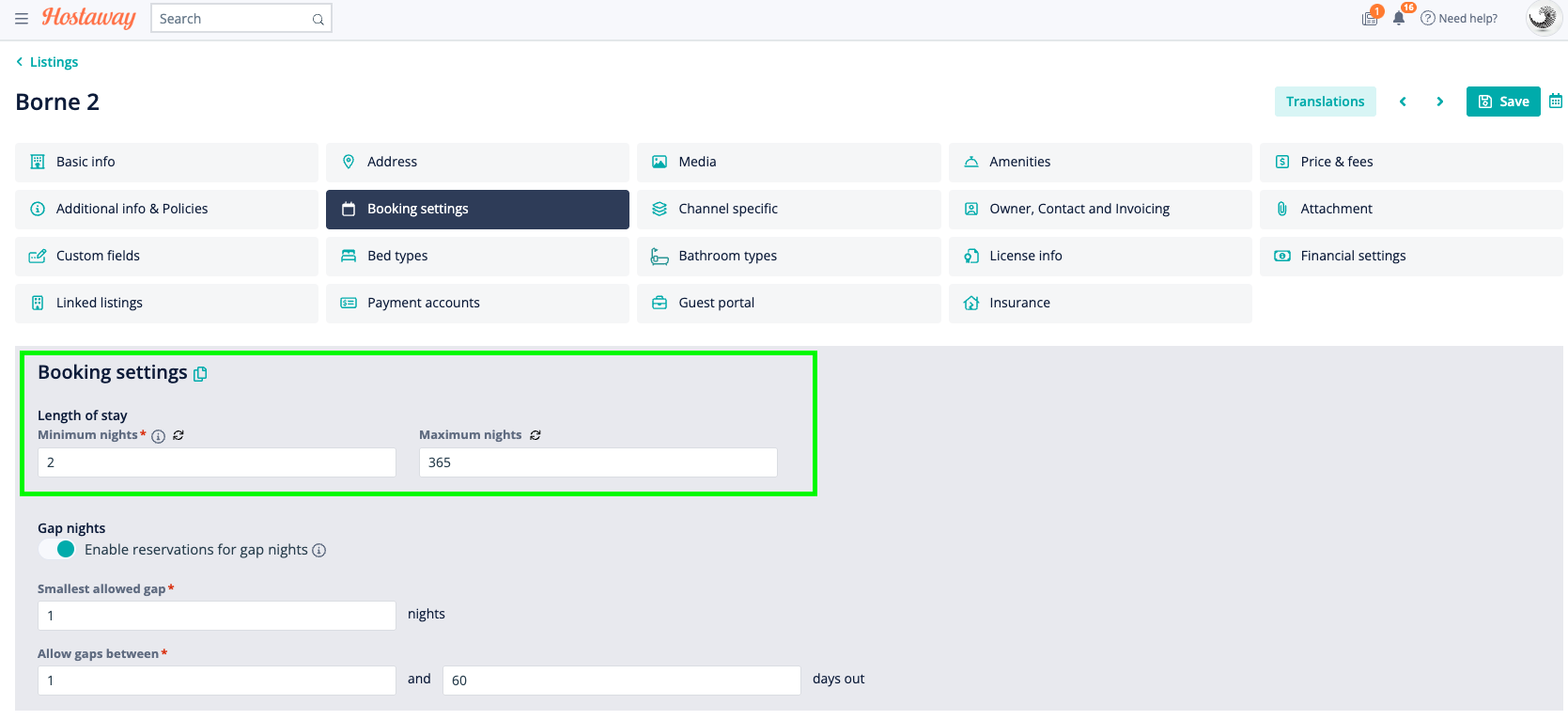Open the Guest portal tab

(x=788, y=303)
